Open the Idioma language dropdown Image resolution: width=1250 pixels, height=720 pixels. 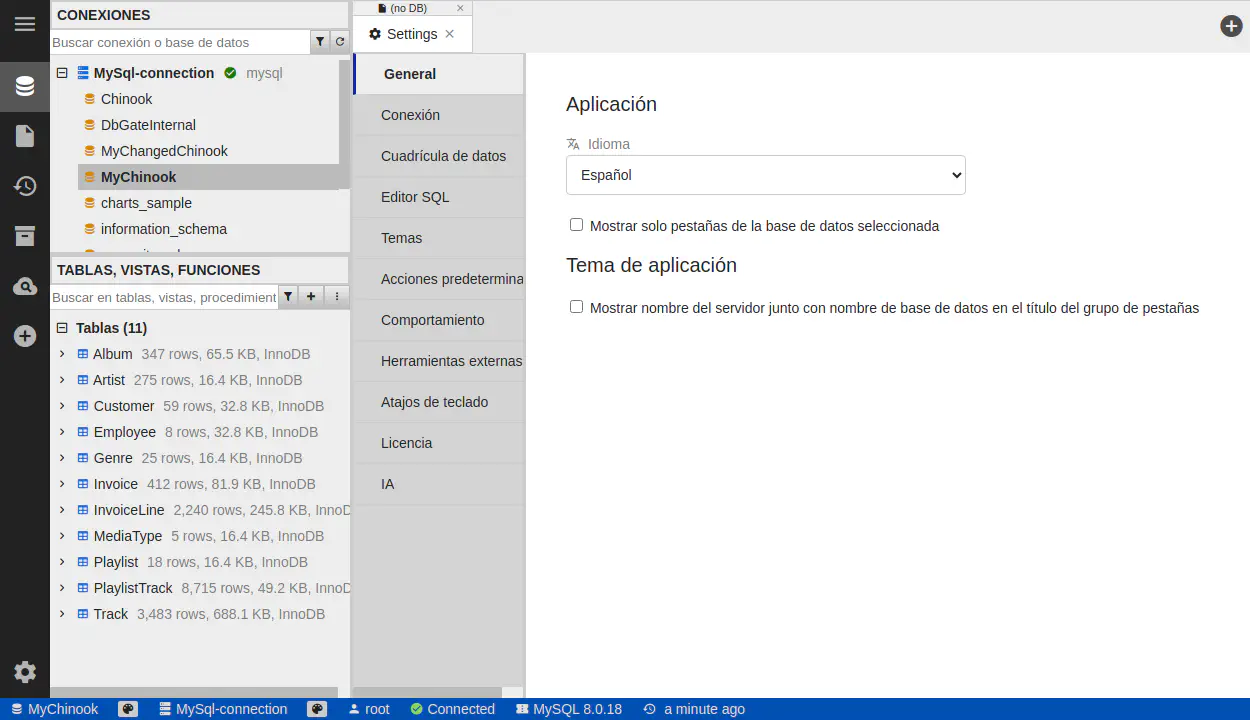tap(765, 175)
